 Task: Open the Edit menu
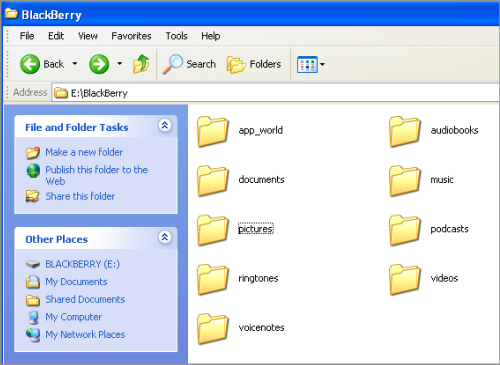coord(56,36)
